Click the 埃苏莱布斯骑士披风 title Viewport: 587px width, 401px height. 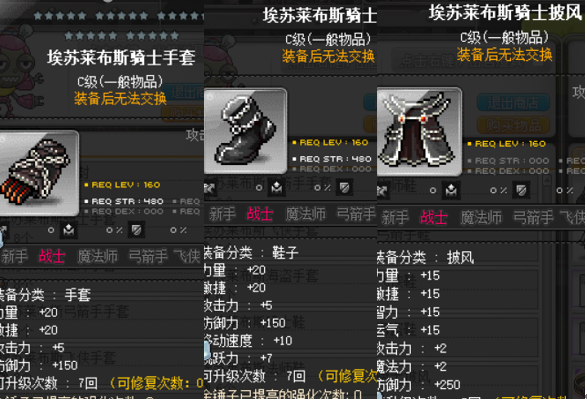click(x=505, y=13)
